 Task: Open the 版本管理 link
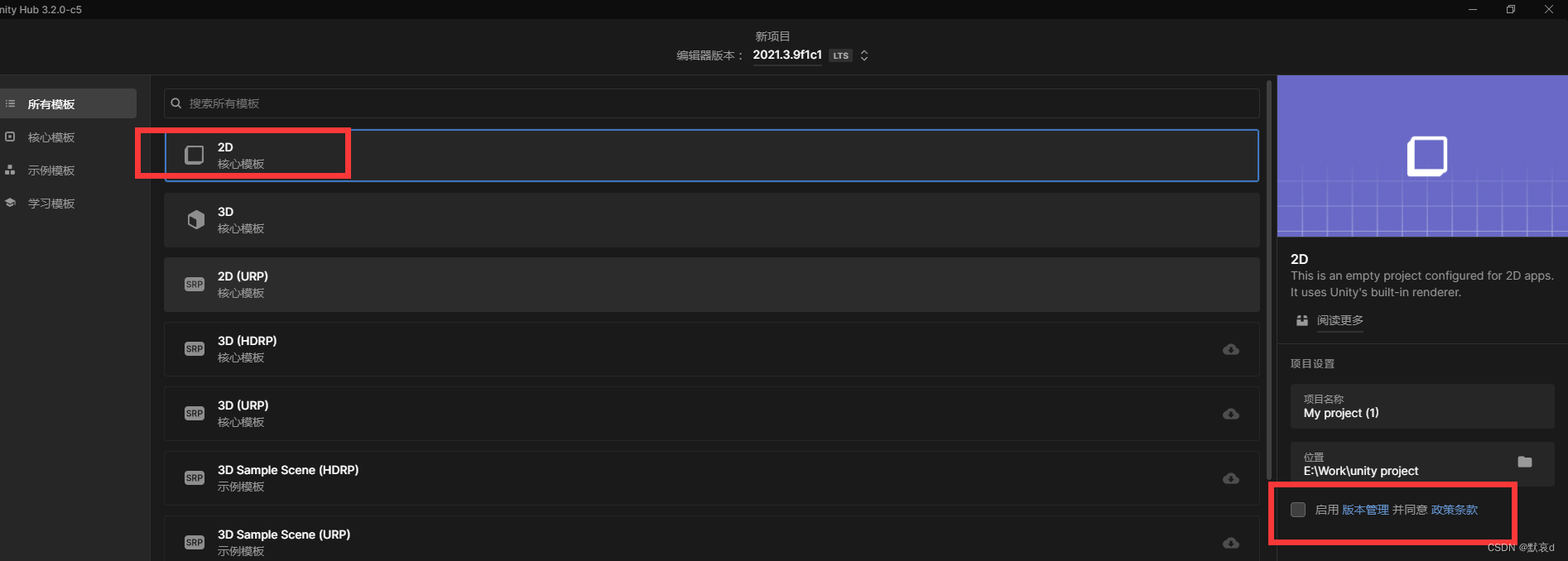[1365, 510]
